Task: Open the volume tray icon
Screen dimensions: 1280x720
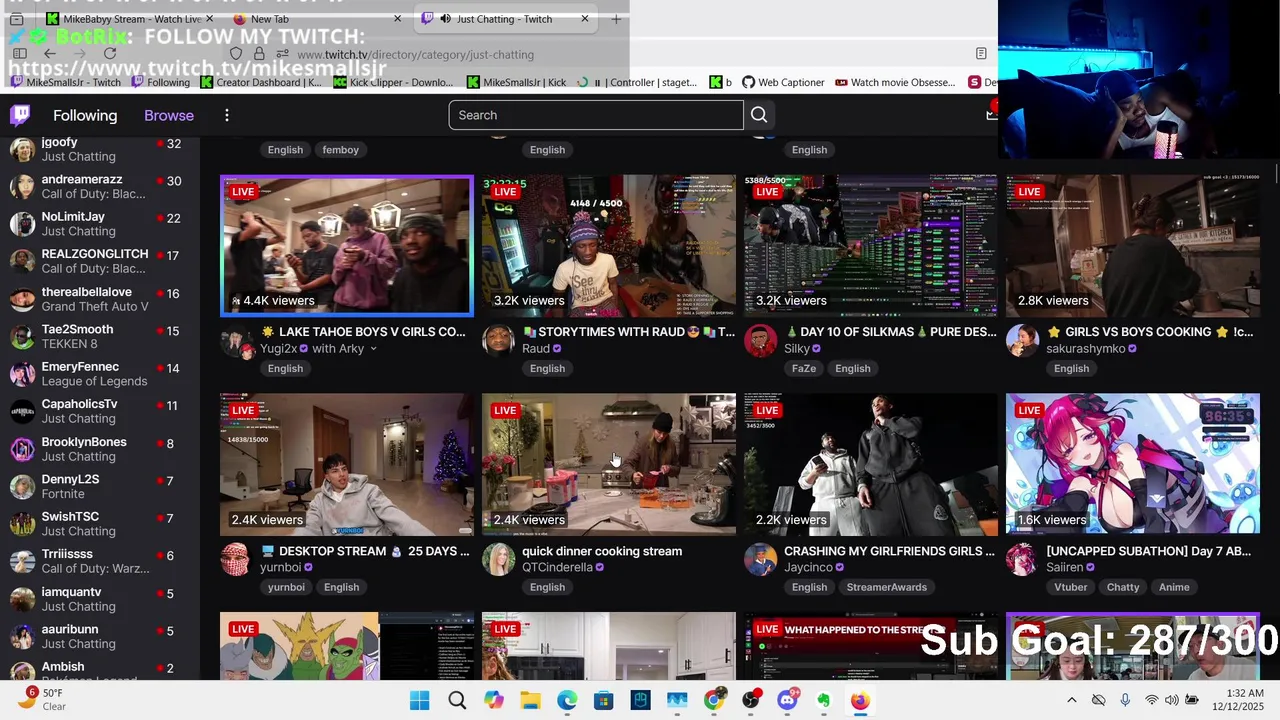Action: pyautogui.click(x=1171, y=700)
